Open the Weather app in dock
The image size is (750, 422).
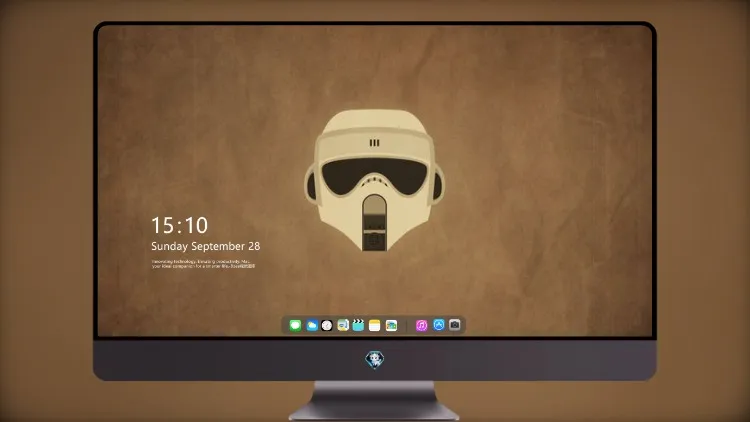pos(312,325)
